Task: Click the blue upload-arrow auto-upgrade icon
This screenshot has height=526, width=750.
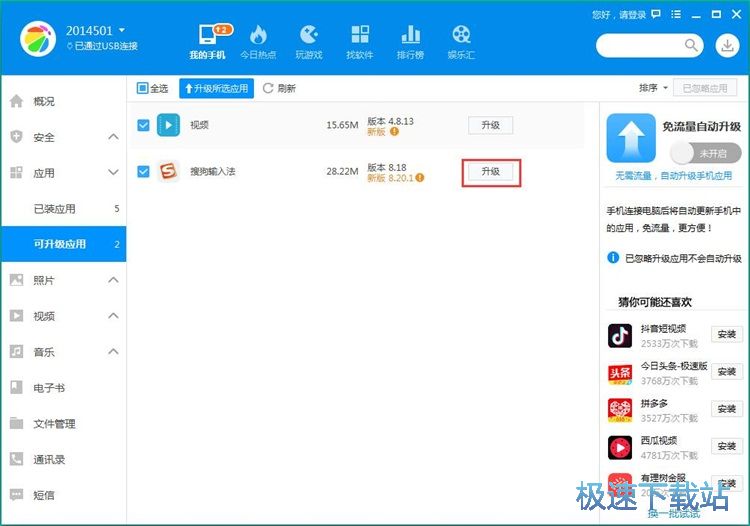Action: pyautogui.click(x=631, y=138)
